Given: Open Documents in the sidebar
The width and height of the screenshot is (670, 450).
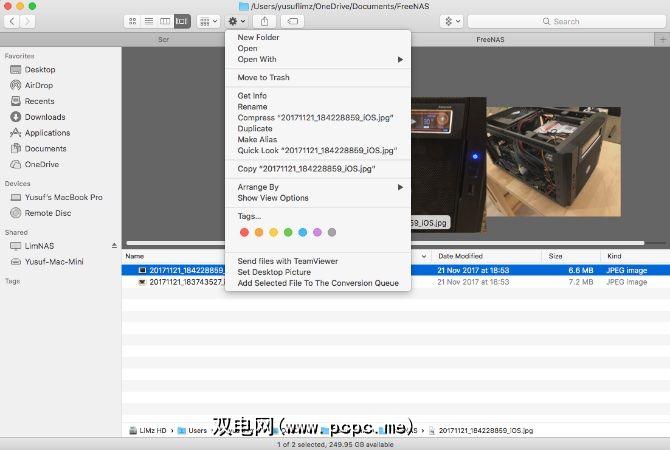Looking at the screenshot, I should [x=45, y=148].
